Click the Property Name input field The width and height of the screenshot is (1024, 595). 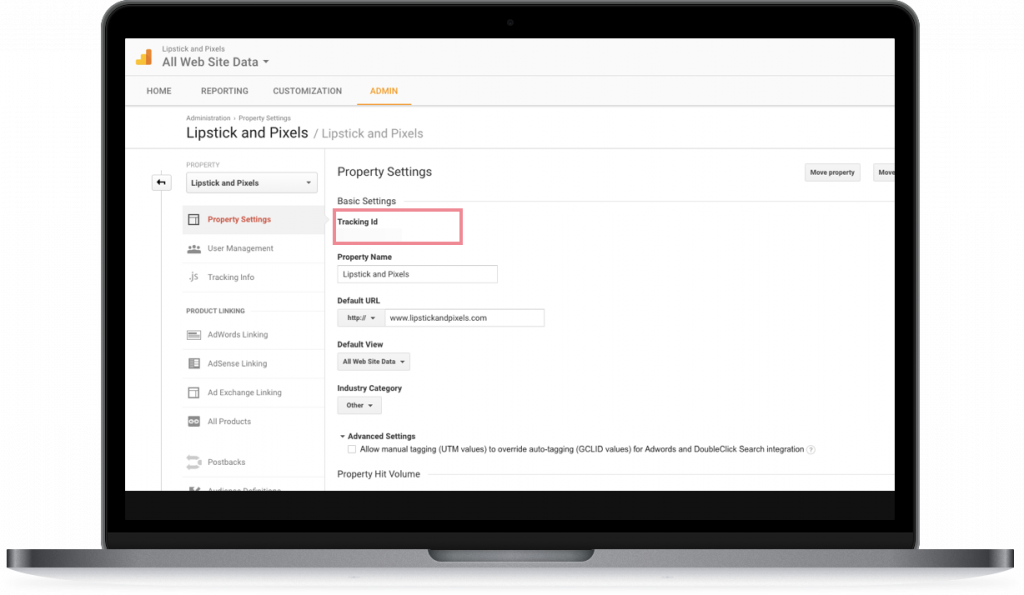pyautogui.click(x=417, y=274)
